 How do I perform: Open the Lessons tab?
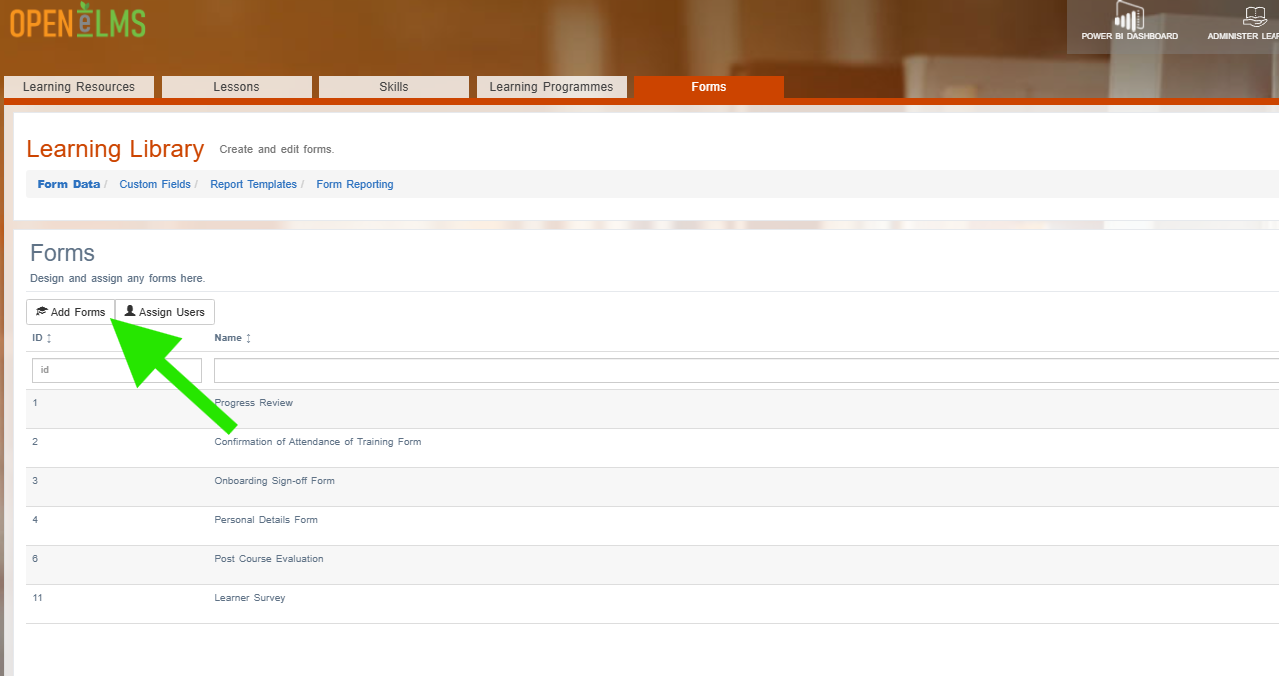point(237,87)
